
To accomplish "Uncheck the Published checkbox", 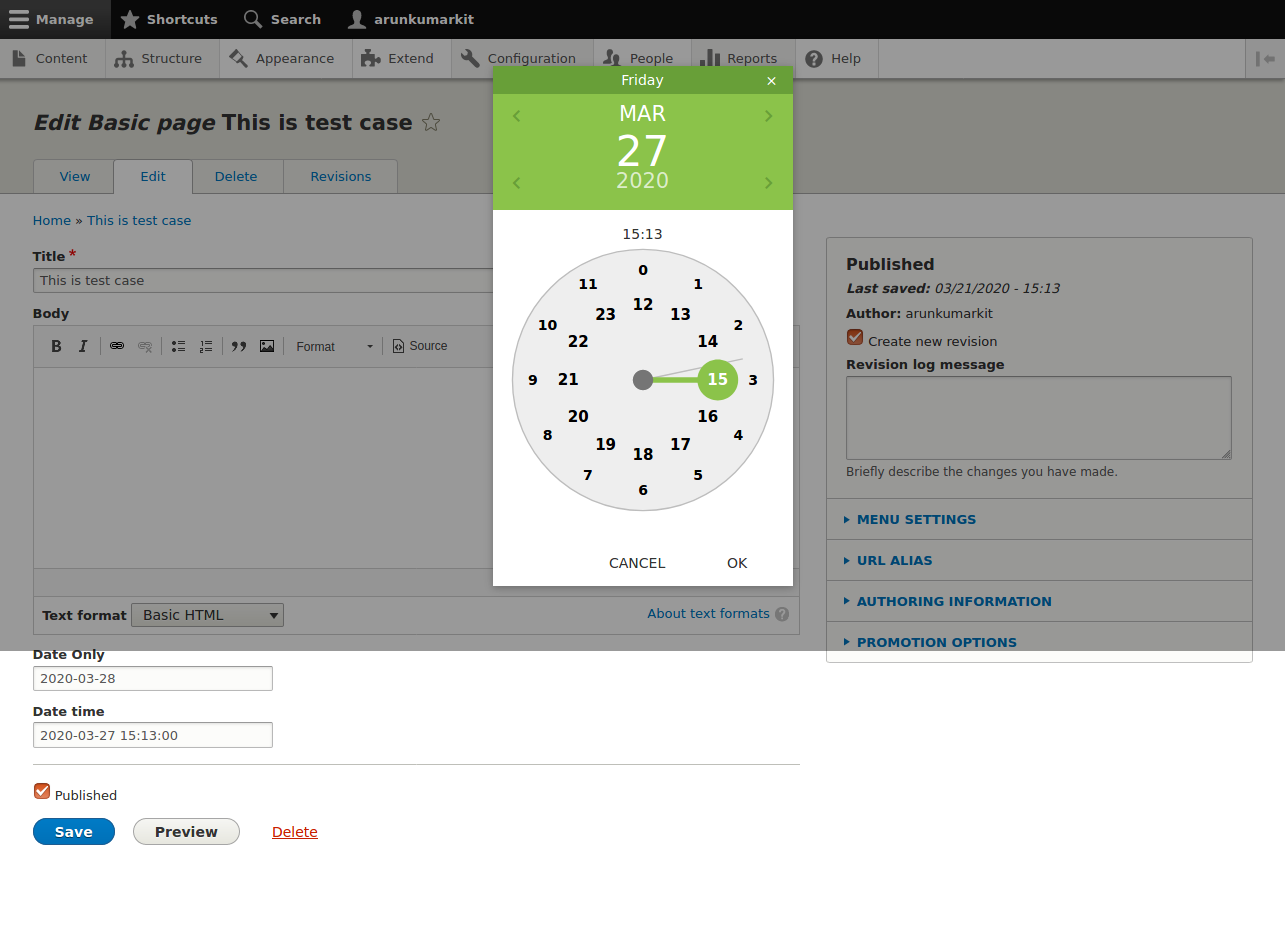I will pyautogui.click(x=41, y=790).
